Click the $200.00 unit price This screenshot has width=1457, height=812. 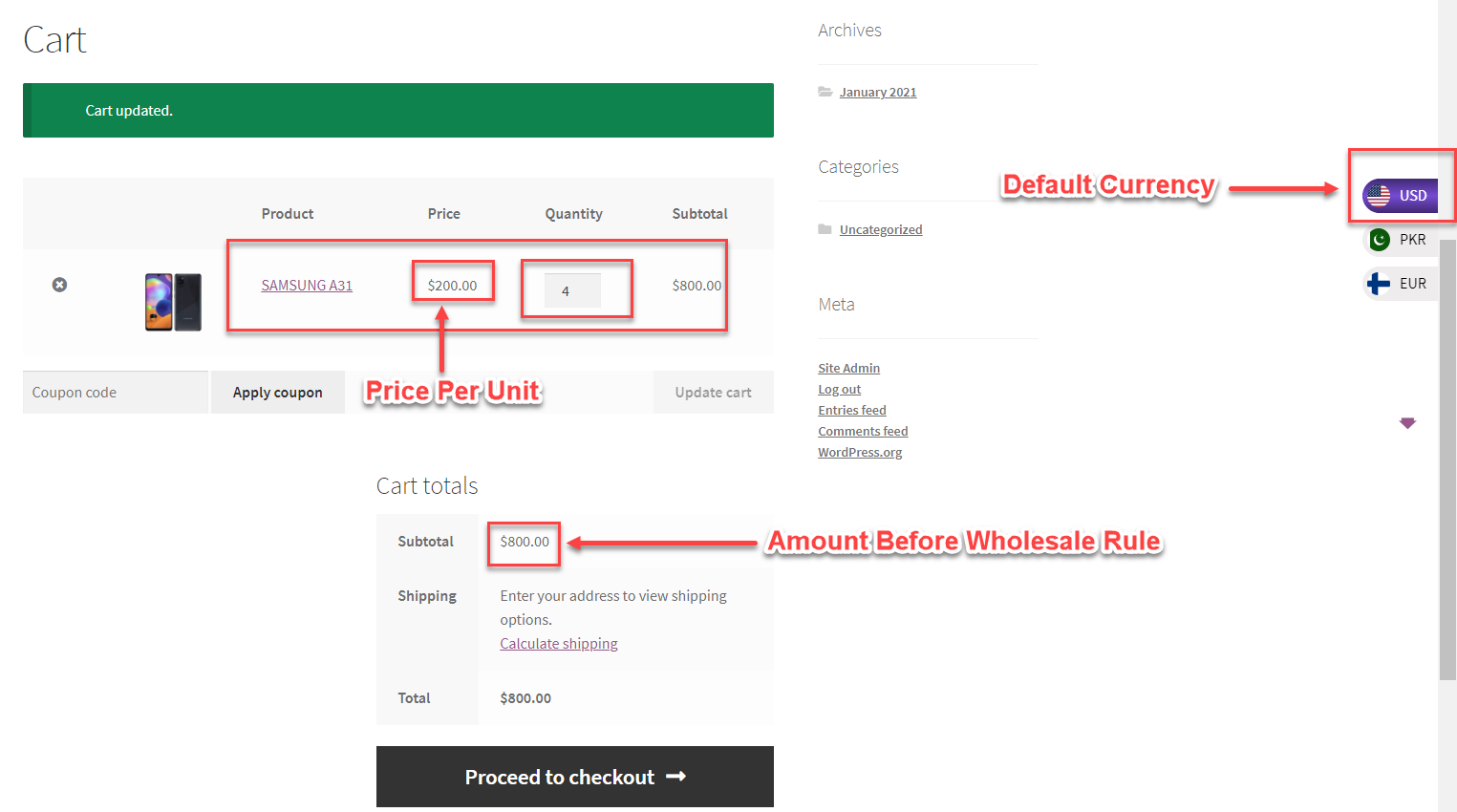pos(452,286)
